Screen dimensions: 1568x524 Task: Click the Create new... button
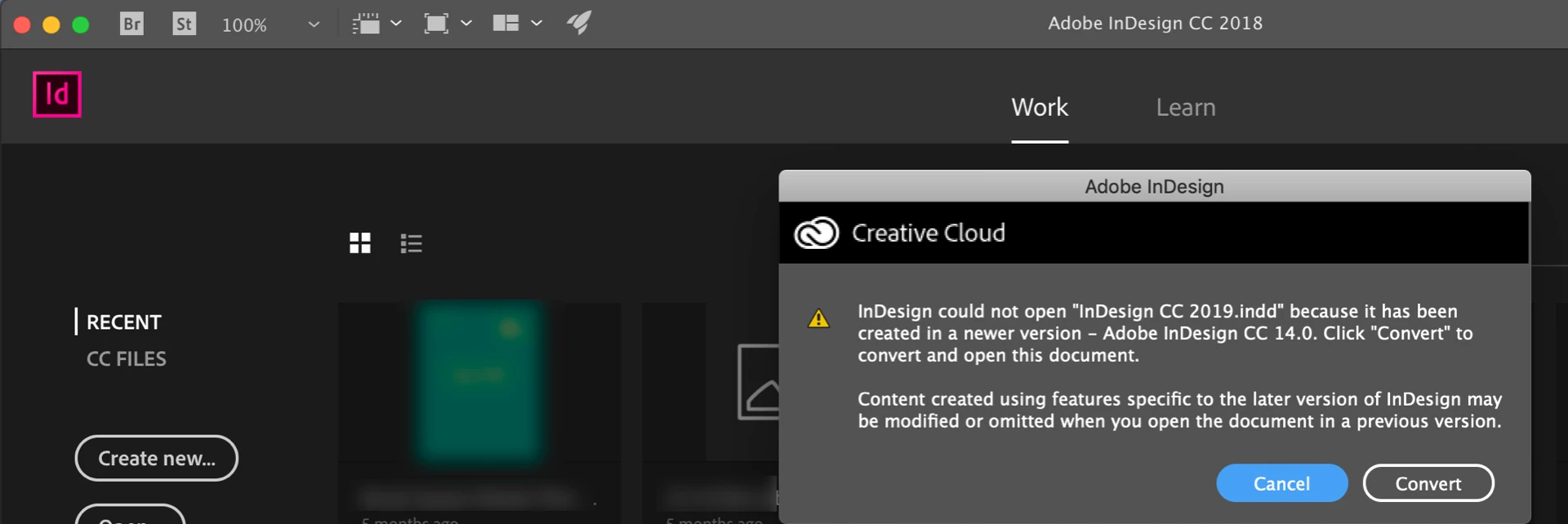pos(157,459)
